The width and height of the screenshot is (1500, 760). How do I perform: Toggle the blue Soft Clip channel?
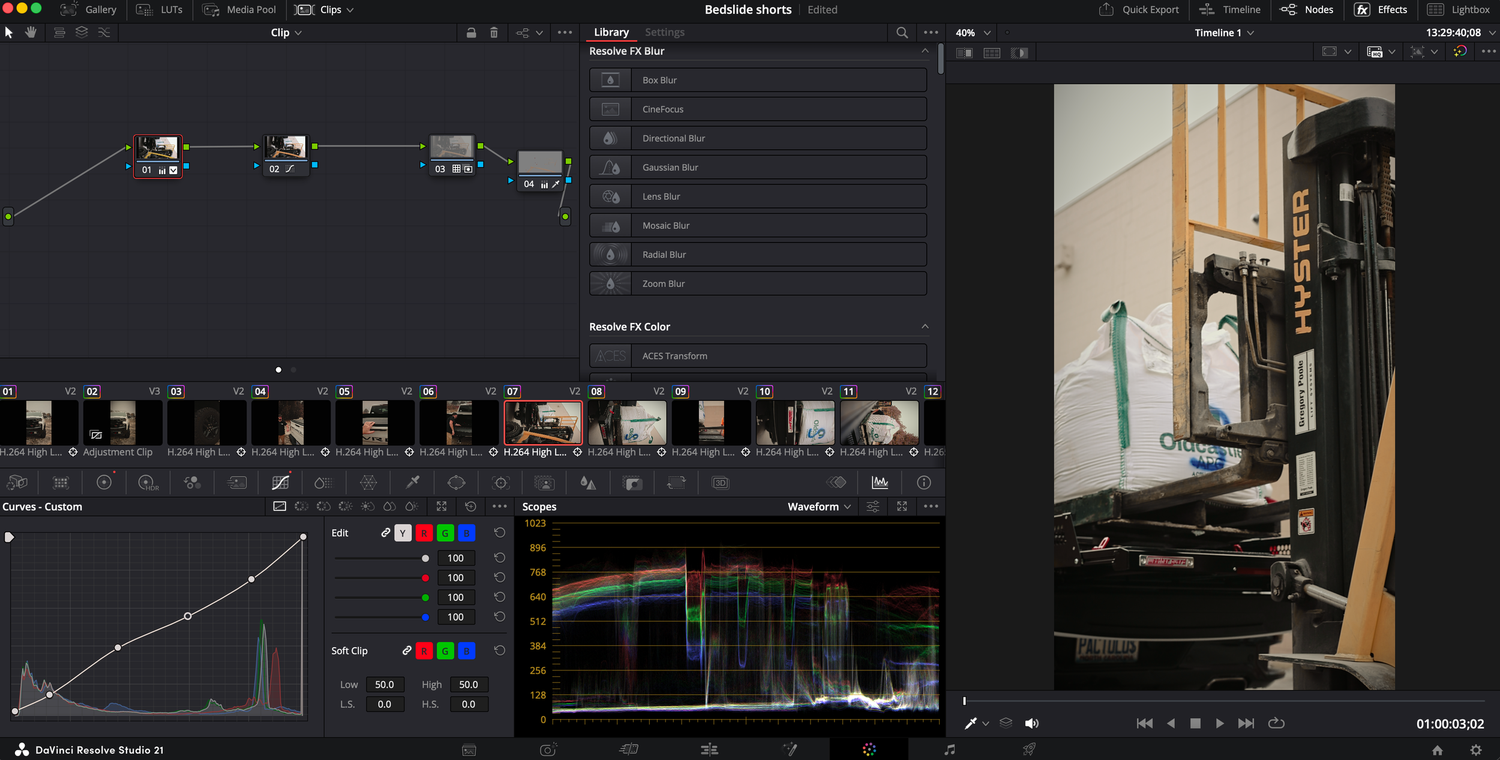click(466, 651)
